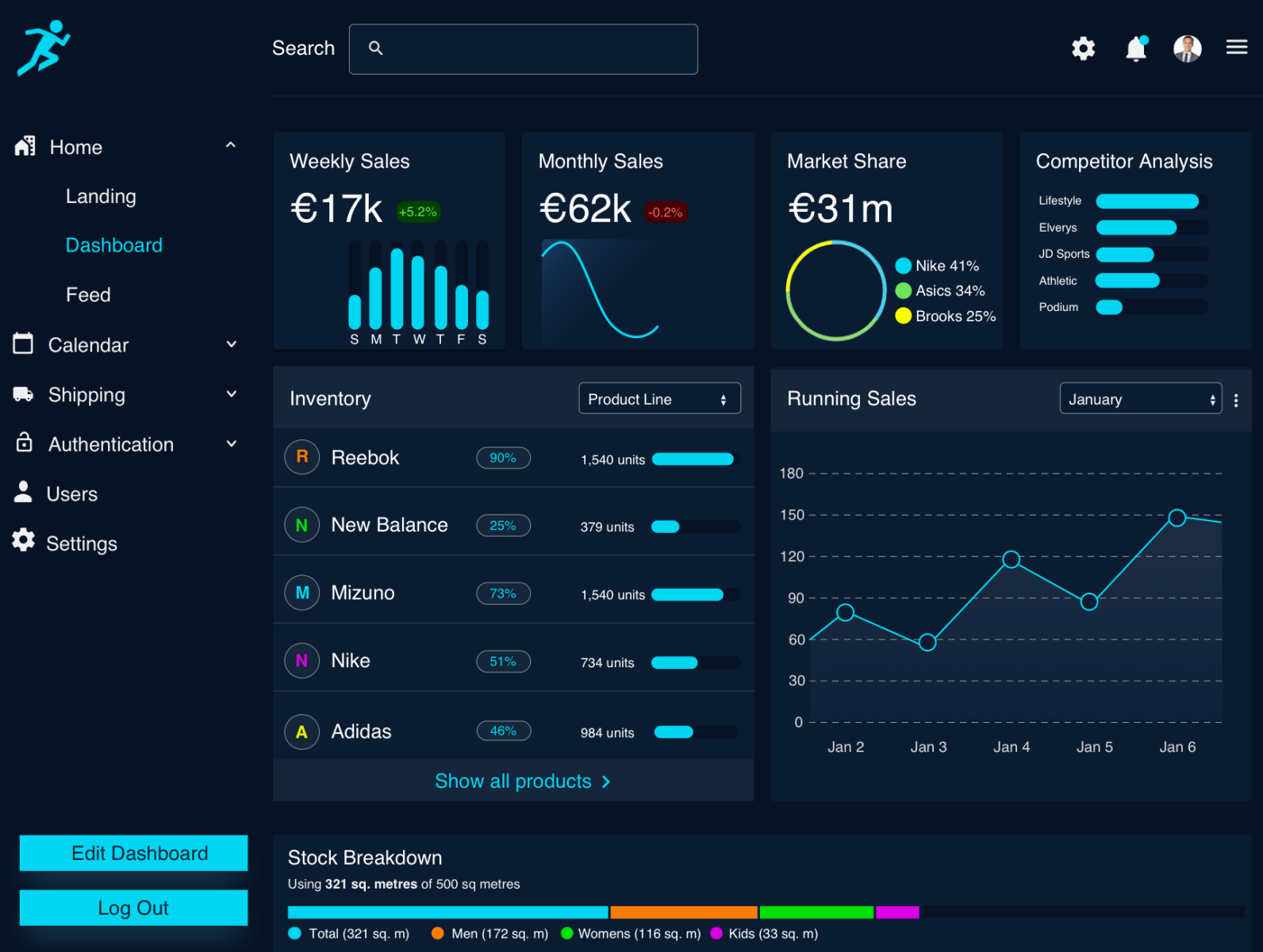Click the Shipping truck icon
This screenshot has width=1263, height=952.
[x=23, y=394]
